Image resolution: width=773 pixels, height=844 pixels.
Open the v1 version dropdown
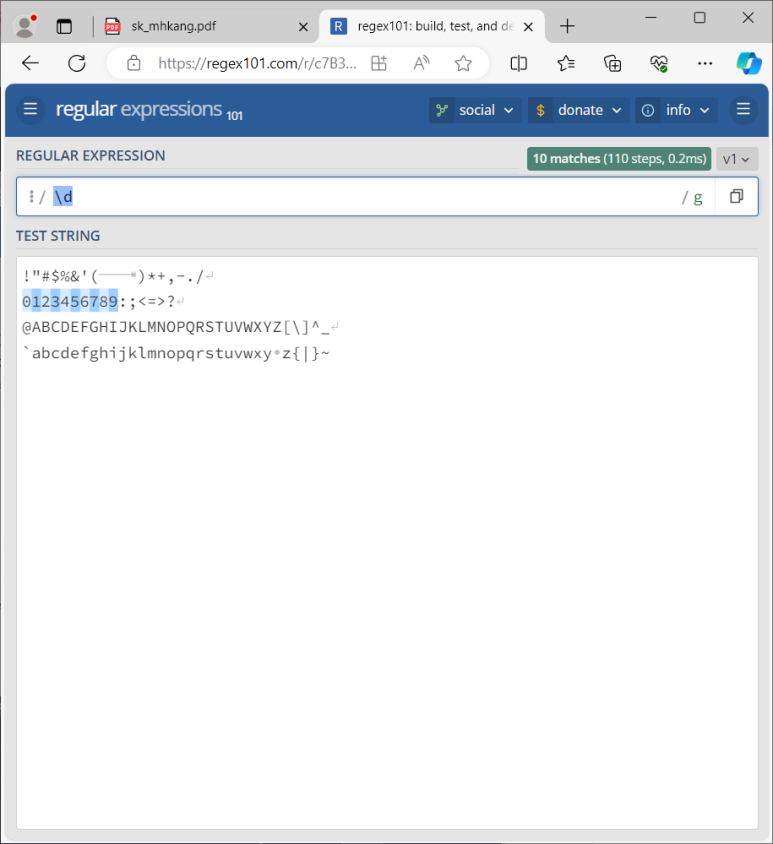pyautogui.click(x=737, y=159)
